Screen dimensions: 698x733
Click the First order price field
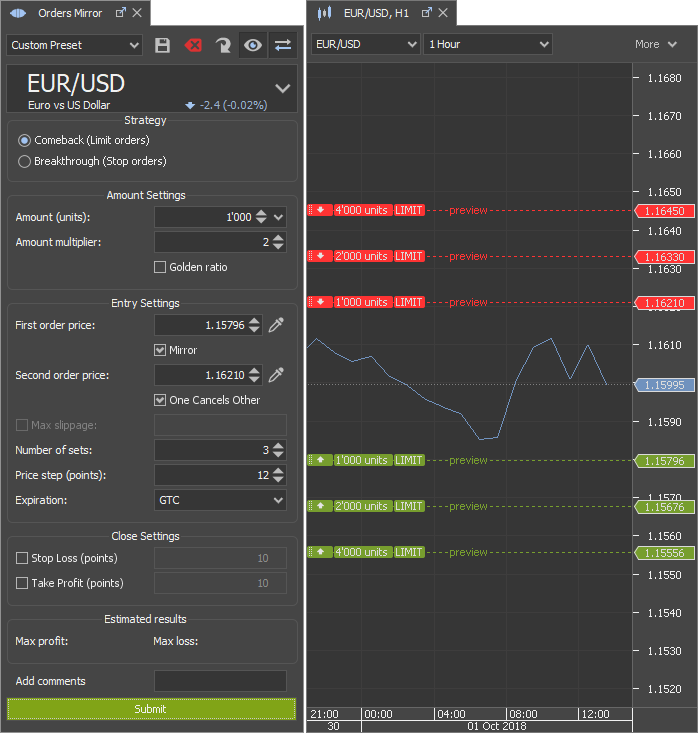pos(208,325)
